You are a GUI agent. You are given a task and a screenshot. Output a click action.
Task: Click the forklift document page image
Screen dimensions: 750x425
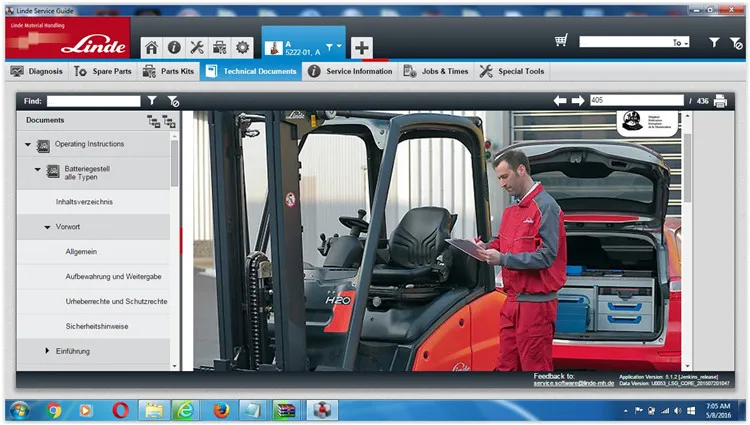click(x=437, y=241)
